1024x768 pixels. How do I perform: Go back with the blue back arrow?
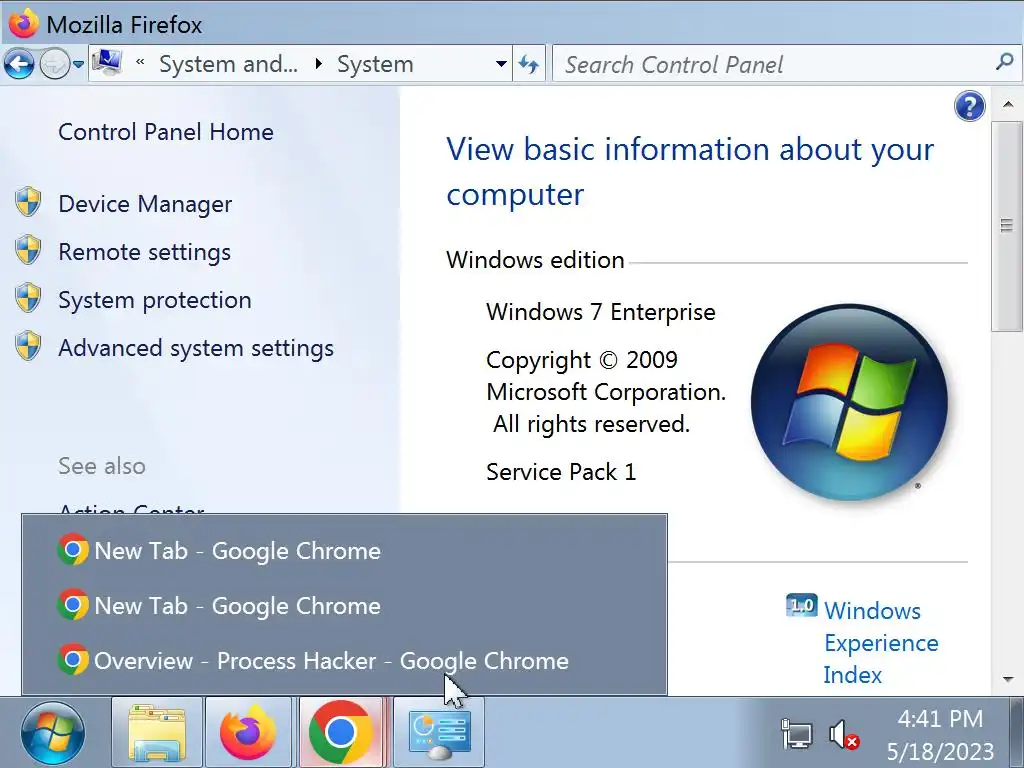click(18, 64)
